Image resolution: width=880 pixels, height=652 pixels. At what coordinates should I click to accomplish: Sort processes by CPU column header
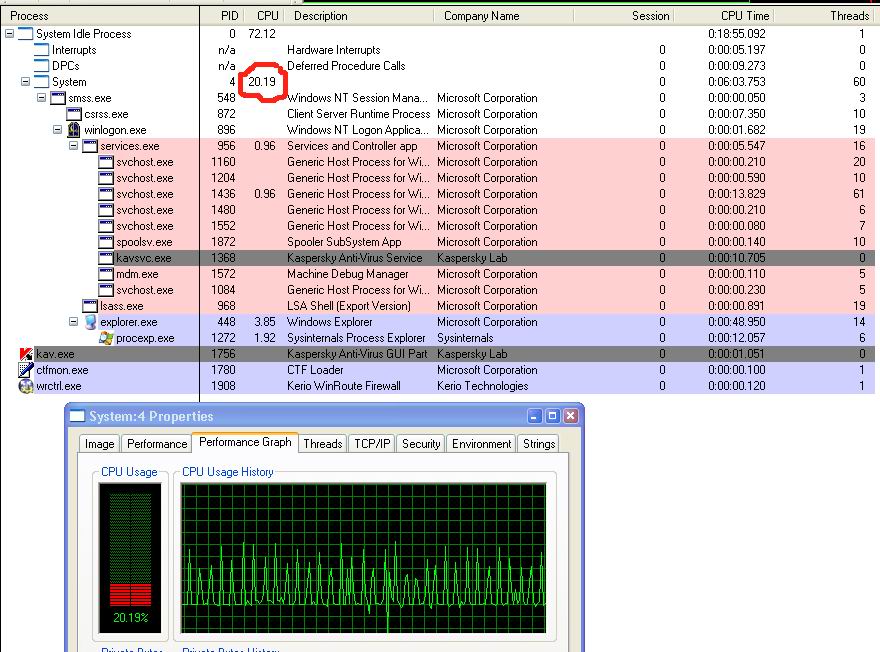pyautogui.click(x=267, y=16)
